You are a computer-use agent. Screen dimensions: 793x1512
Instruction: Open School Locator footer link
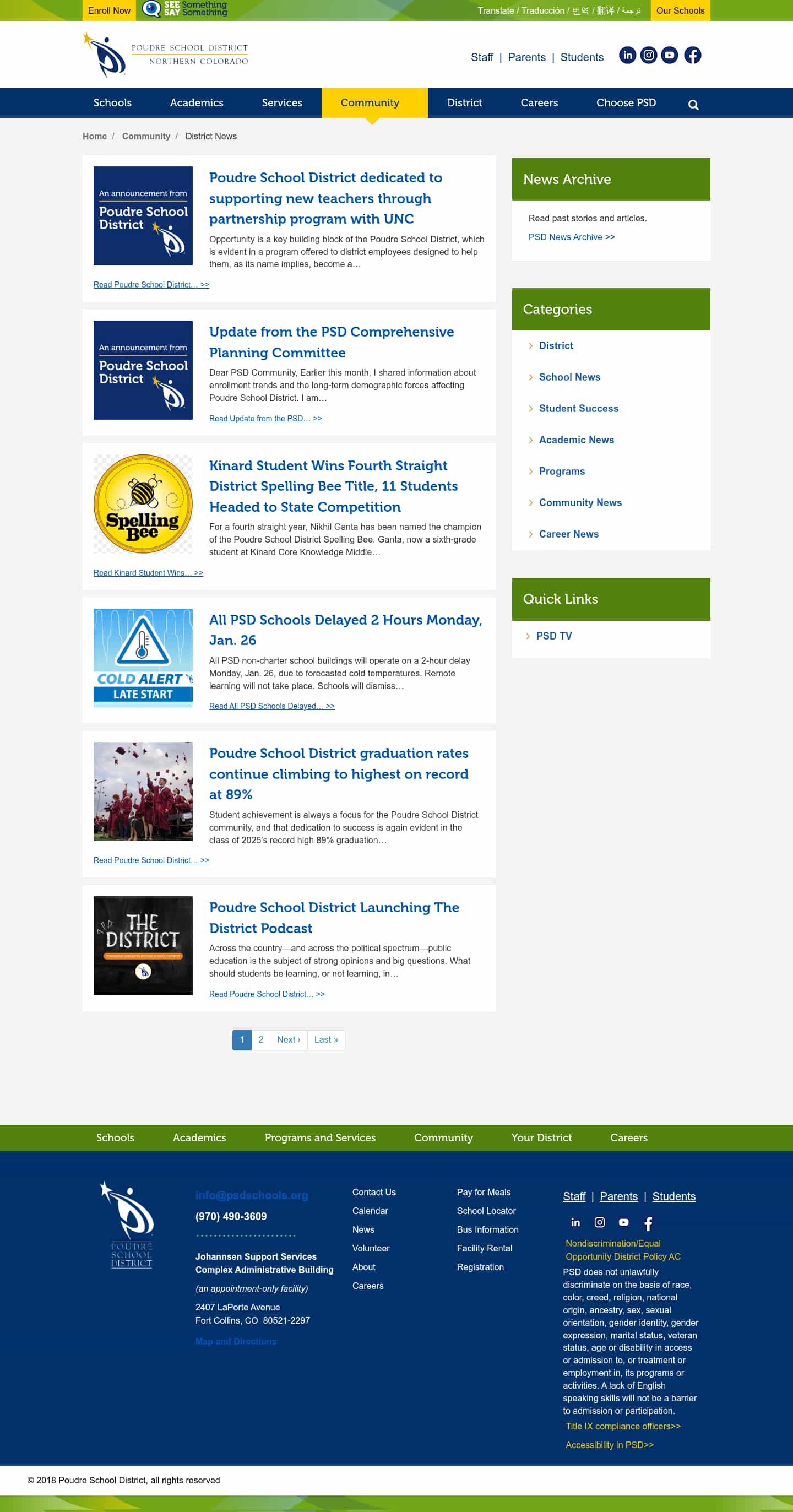(486, 1211)
